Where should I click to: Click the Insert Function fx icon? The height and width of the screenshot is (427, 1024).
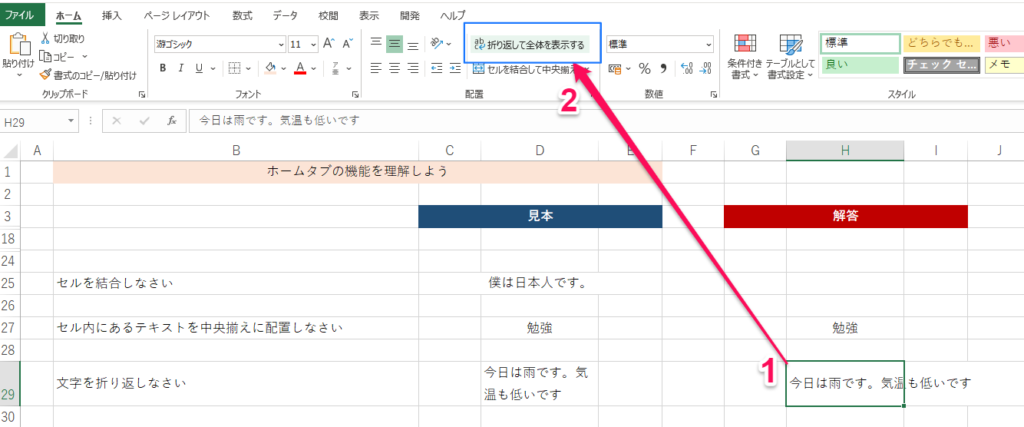point(172,120)
